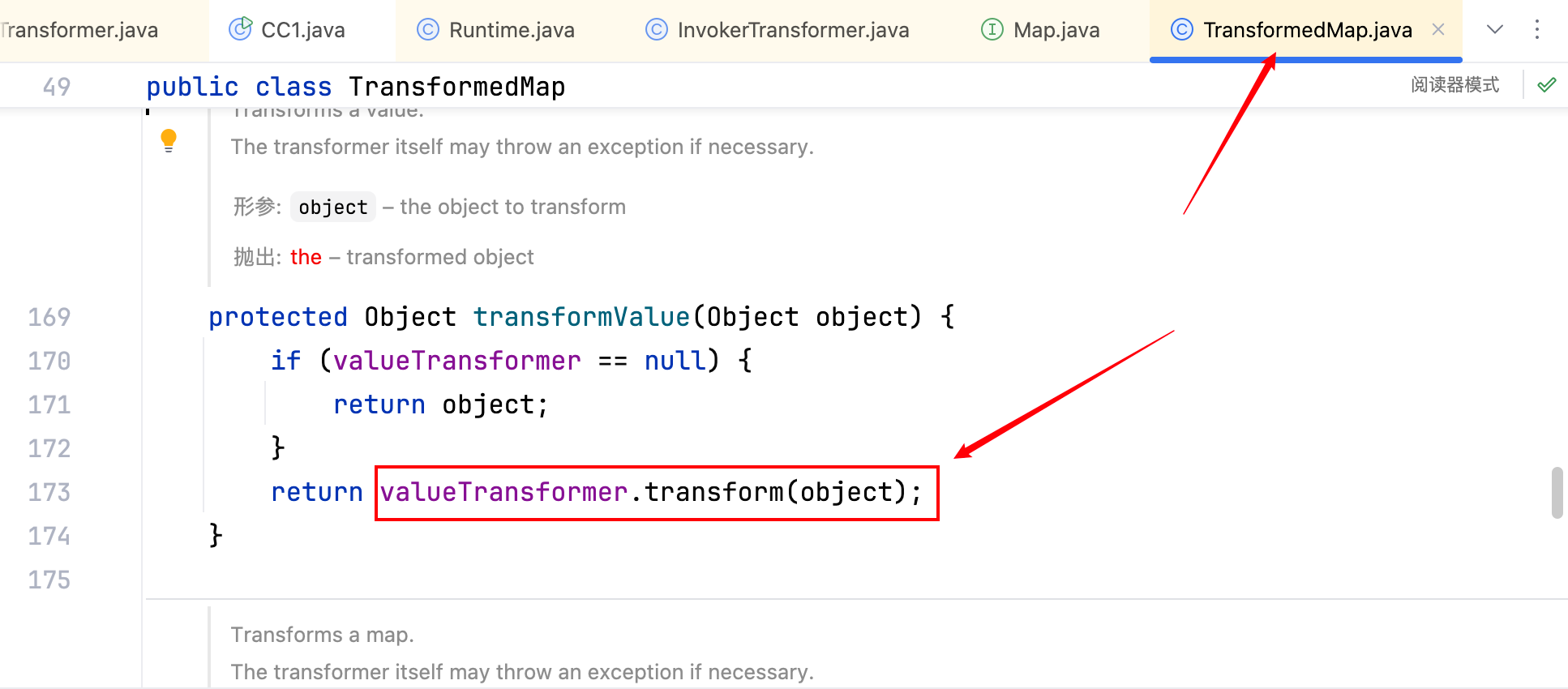Click the TransformedMap.java class icon
Image resolution: width=1568 pixels, height=689 pixels.
(1181, 30)
